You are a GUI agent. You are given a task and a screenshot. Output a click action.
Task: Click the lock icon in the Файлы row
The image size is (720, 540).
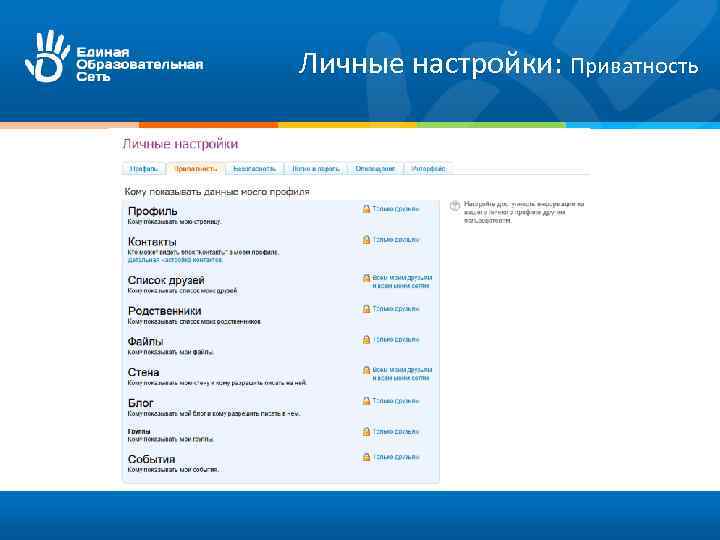[366, 340]
